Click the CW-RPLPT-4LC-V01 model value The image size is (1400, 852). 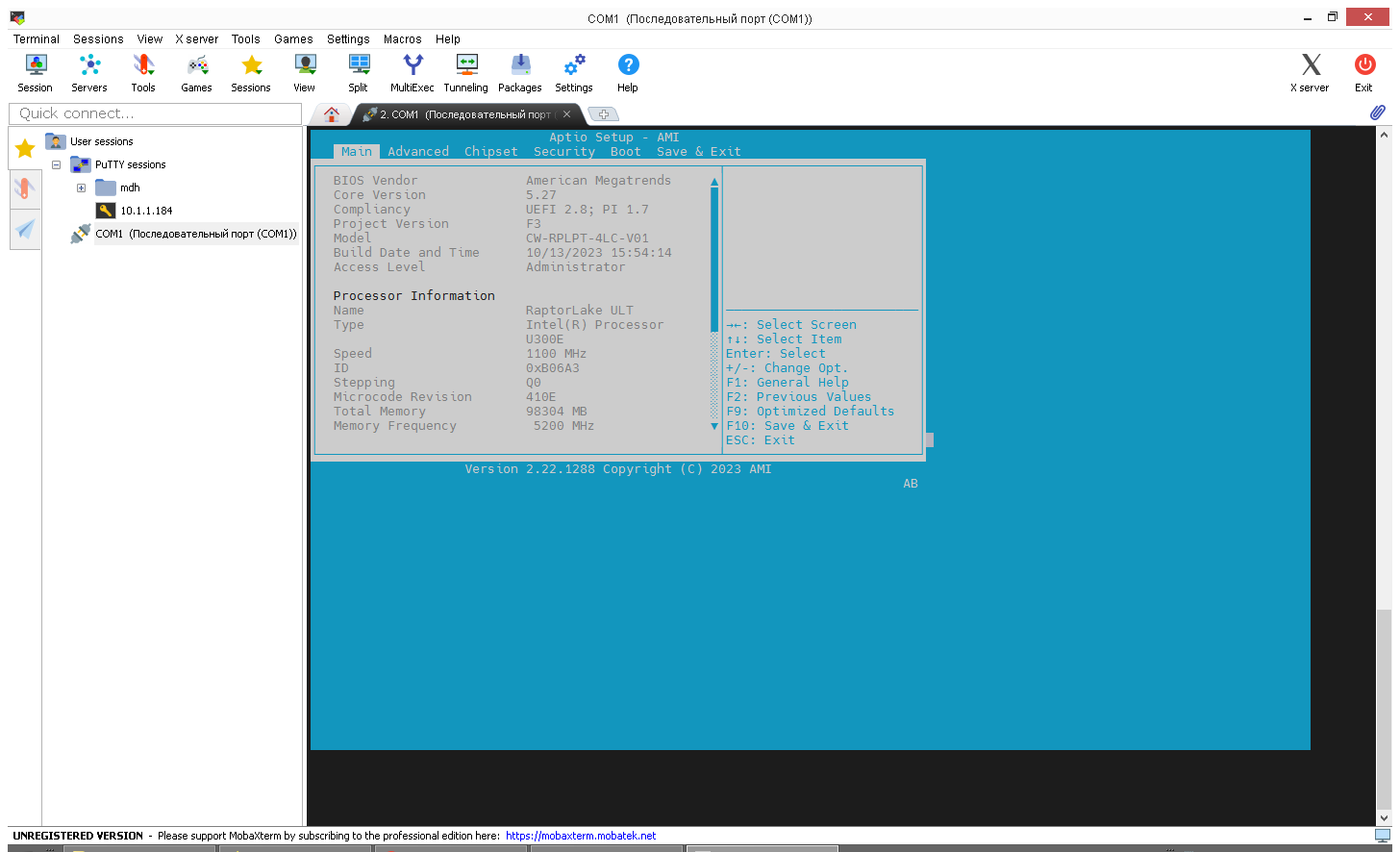point(587,238)
